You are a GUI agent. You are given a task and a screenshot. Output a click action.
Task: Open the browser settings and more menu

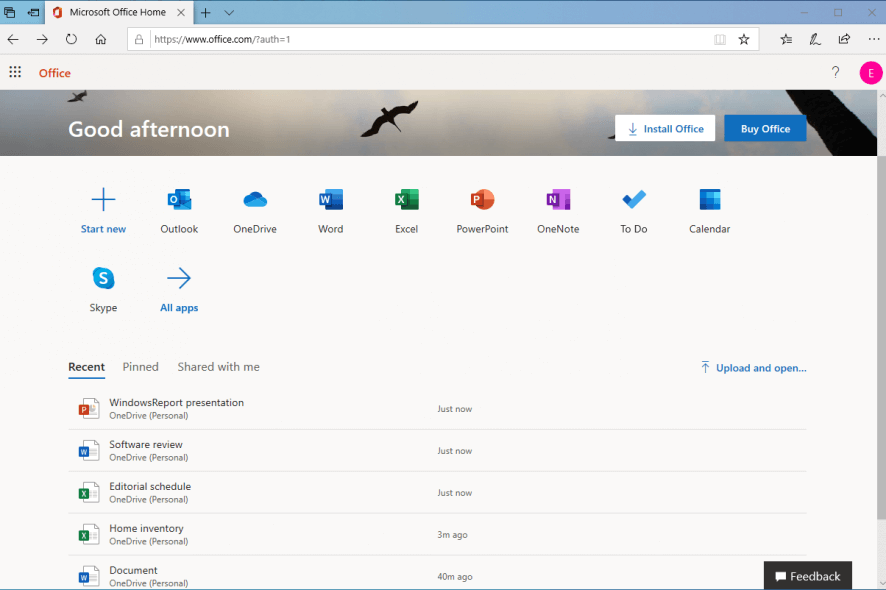(x=874, y=39)
